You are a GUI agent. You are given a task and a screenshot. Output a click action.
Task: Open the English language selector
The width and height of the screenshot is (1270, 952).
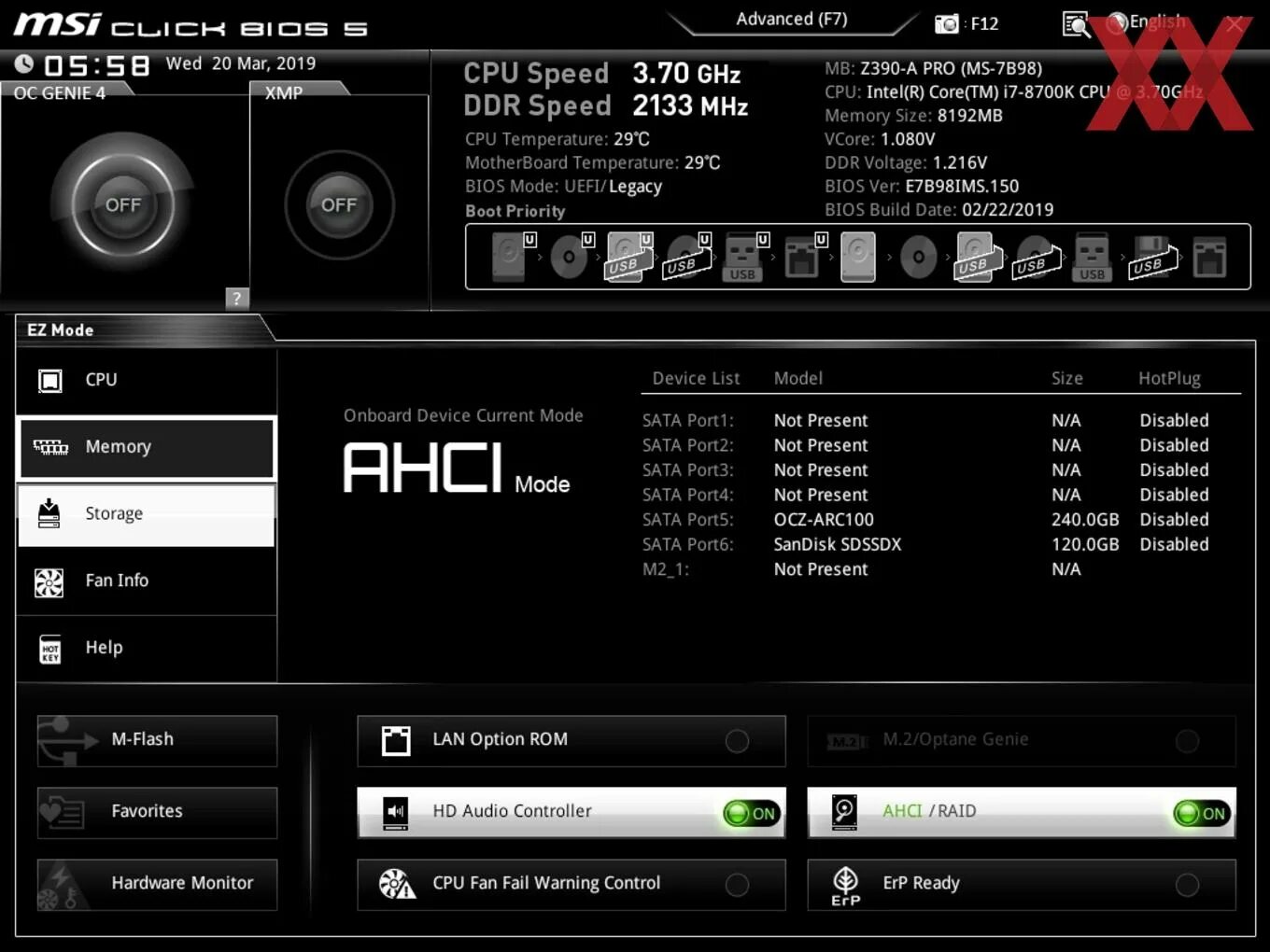pyautogui.click(x=1147, y=22)
